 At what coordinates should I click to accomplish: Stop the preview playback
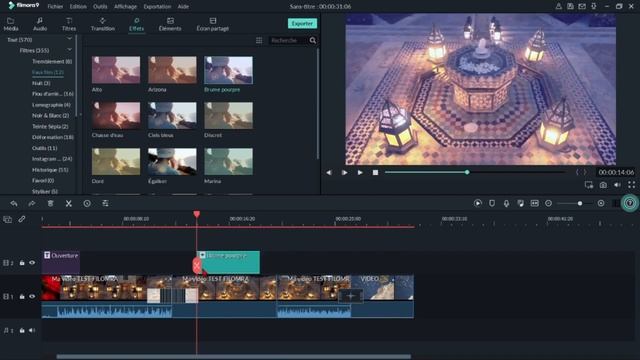[x=375, y=173]
